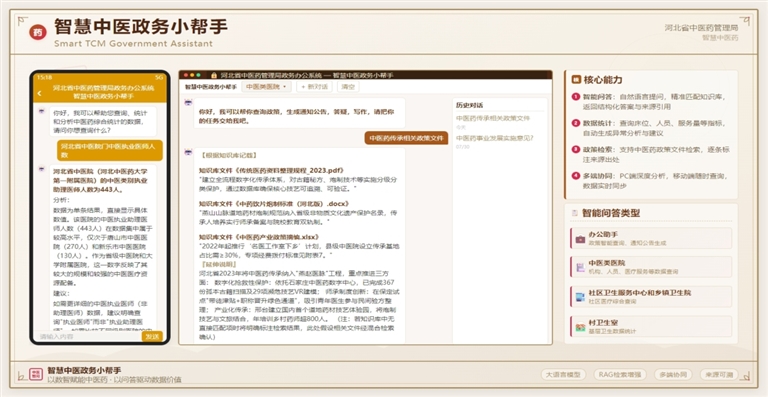Click the 清空 button to clear the chat

pos(348,87)
